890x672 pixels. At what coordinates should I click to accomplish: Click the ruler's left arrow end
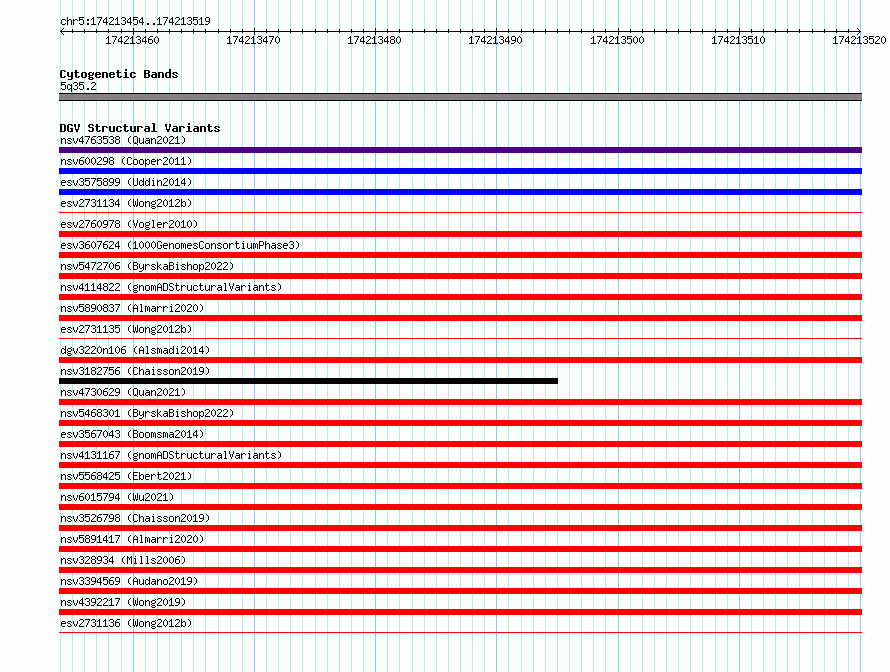click(x=62, y=32)
